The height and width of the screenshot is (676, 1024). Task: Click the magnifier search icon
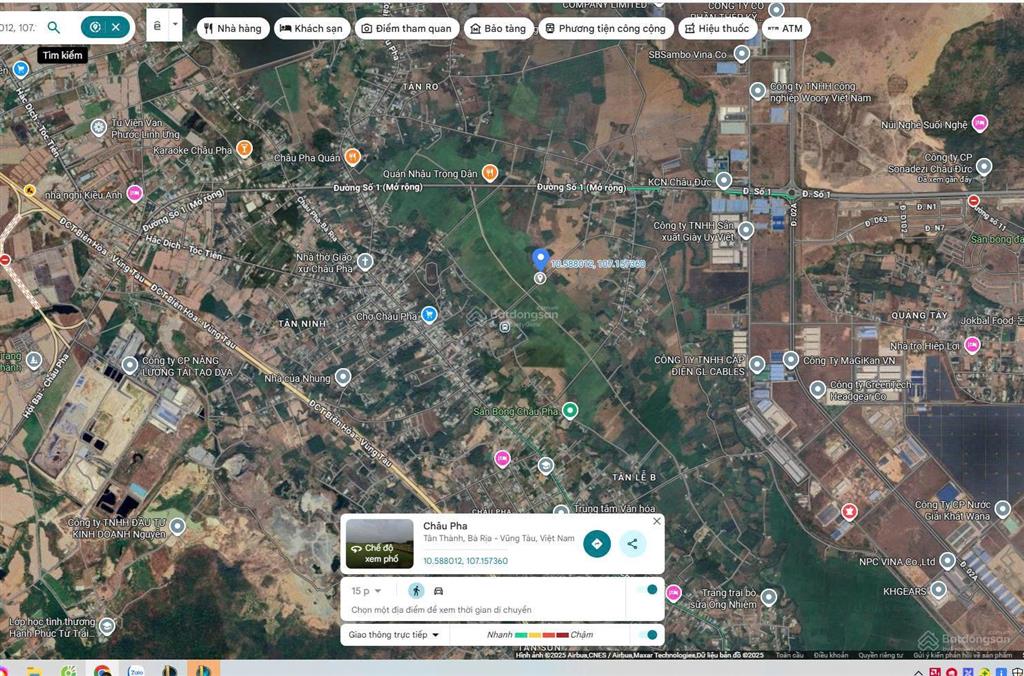pyautogui.click(x=54, y=27)
